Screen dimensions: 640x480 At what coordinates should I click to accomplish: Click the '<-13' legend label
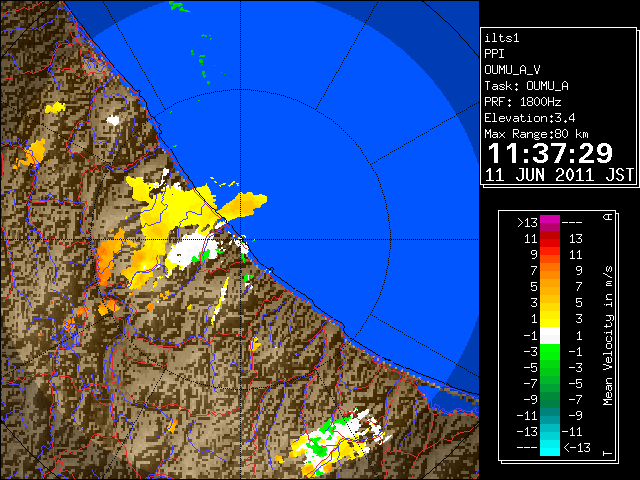point(577,447)
